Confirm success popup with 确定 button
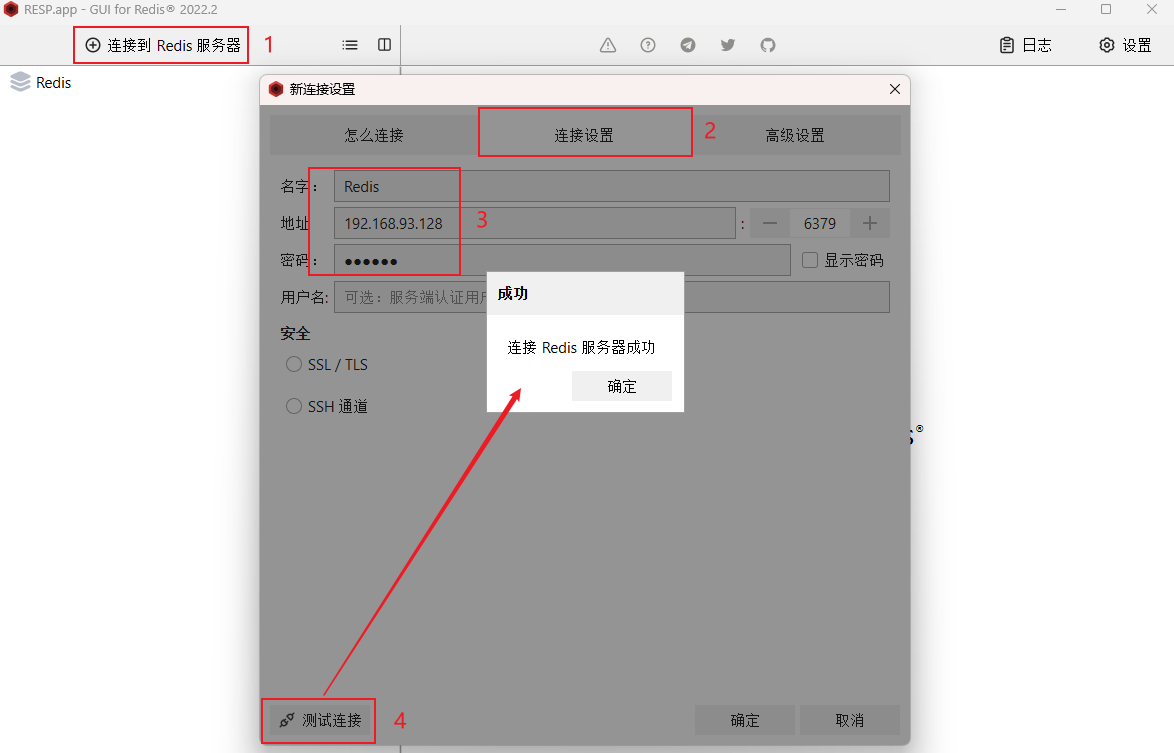Viewport: 1174px width, 753px height. pyautogui.click(x=621, y=386)
